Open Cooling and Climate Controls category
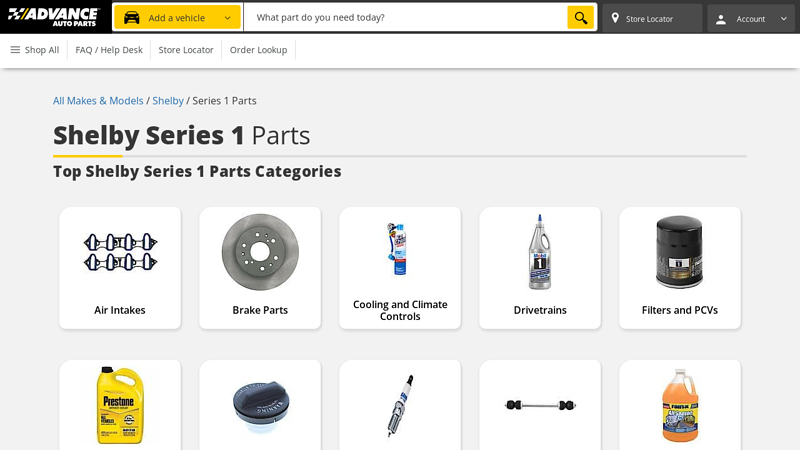Screen dimensions: 800x450 click(x=400, y=268)
